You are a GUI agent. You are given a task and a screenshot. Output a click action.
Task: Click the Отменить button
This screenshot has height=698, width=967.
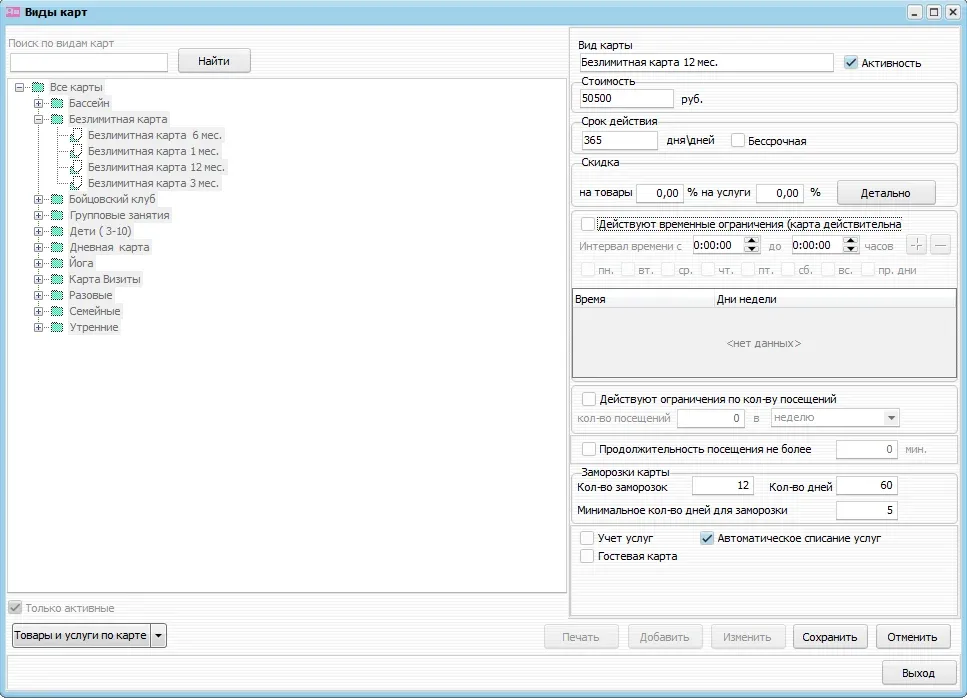click(912, 637)
